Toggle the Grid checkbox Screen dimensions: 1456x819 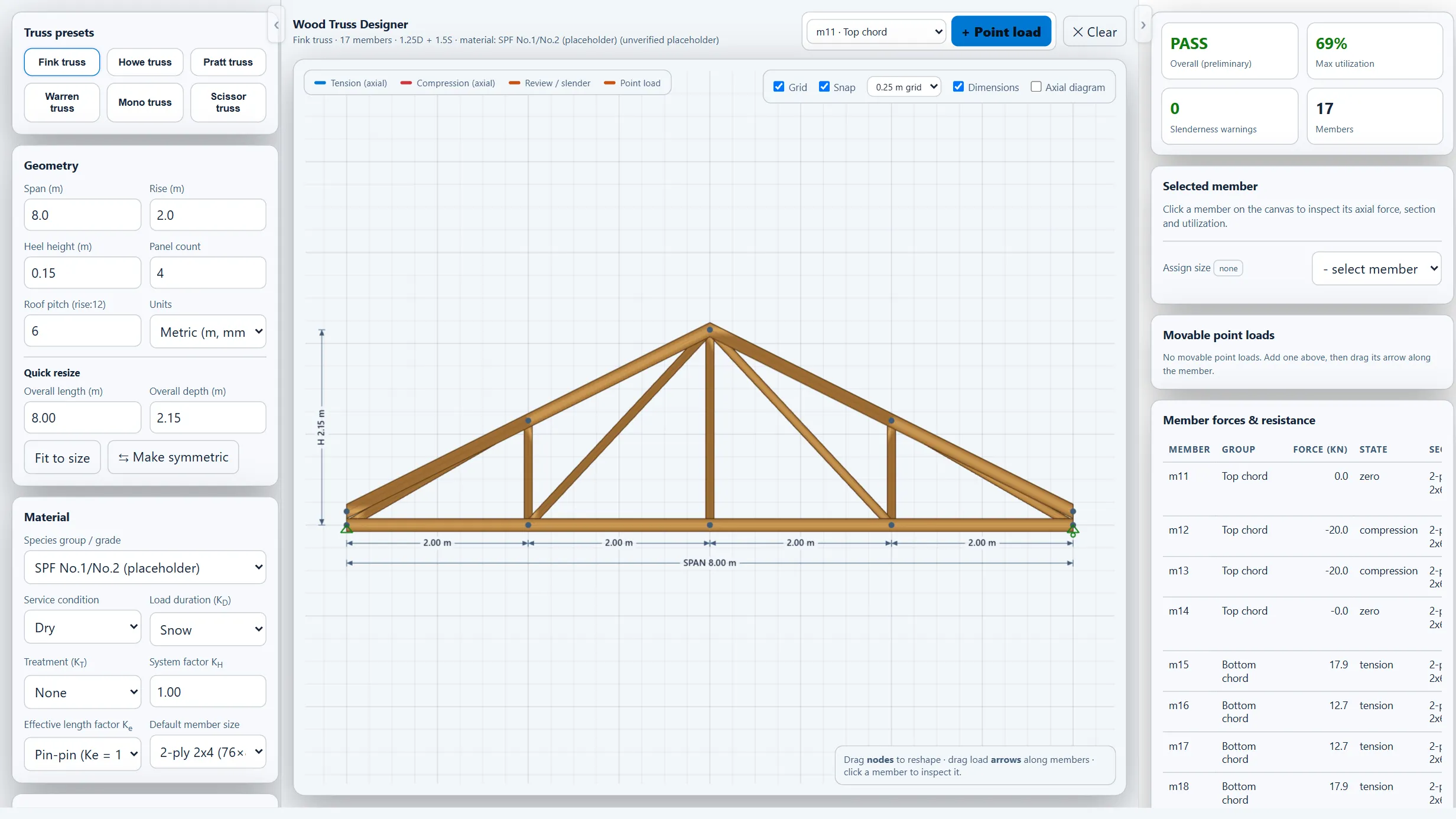(x=779, y=87)
